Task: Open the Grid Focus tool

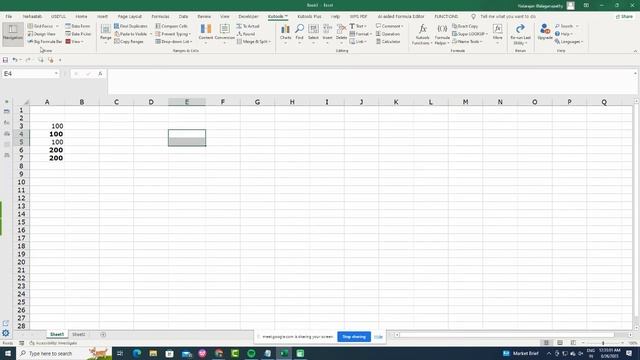Action: point(43,26)
